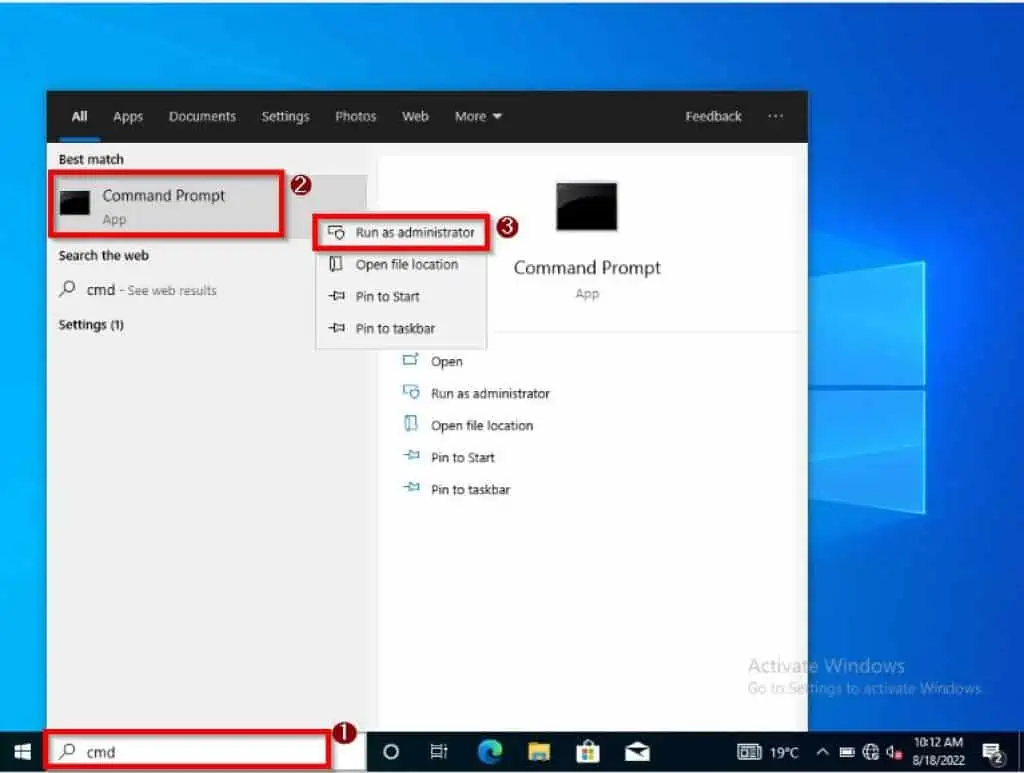Click file location icon in right pane
The height and width of the screenshot is (773, 1024).
click(x=411, y=424)
